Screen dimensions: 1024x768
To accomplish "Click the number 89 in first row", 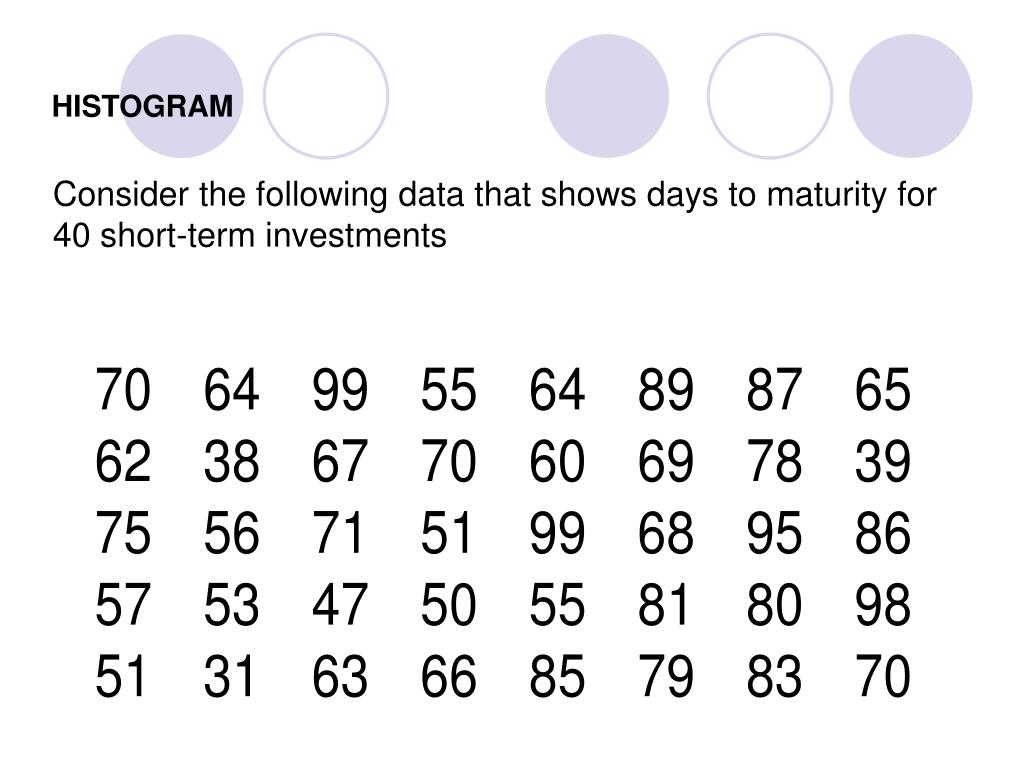I will (665, 389).
